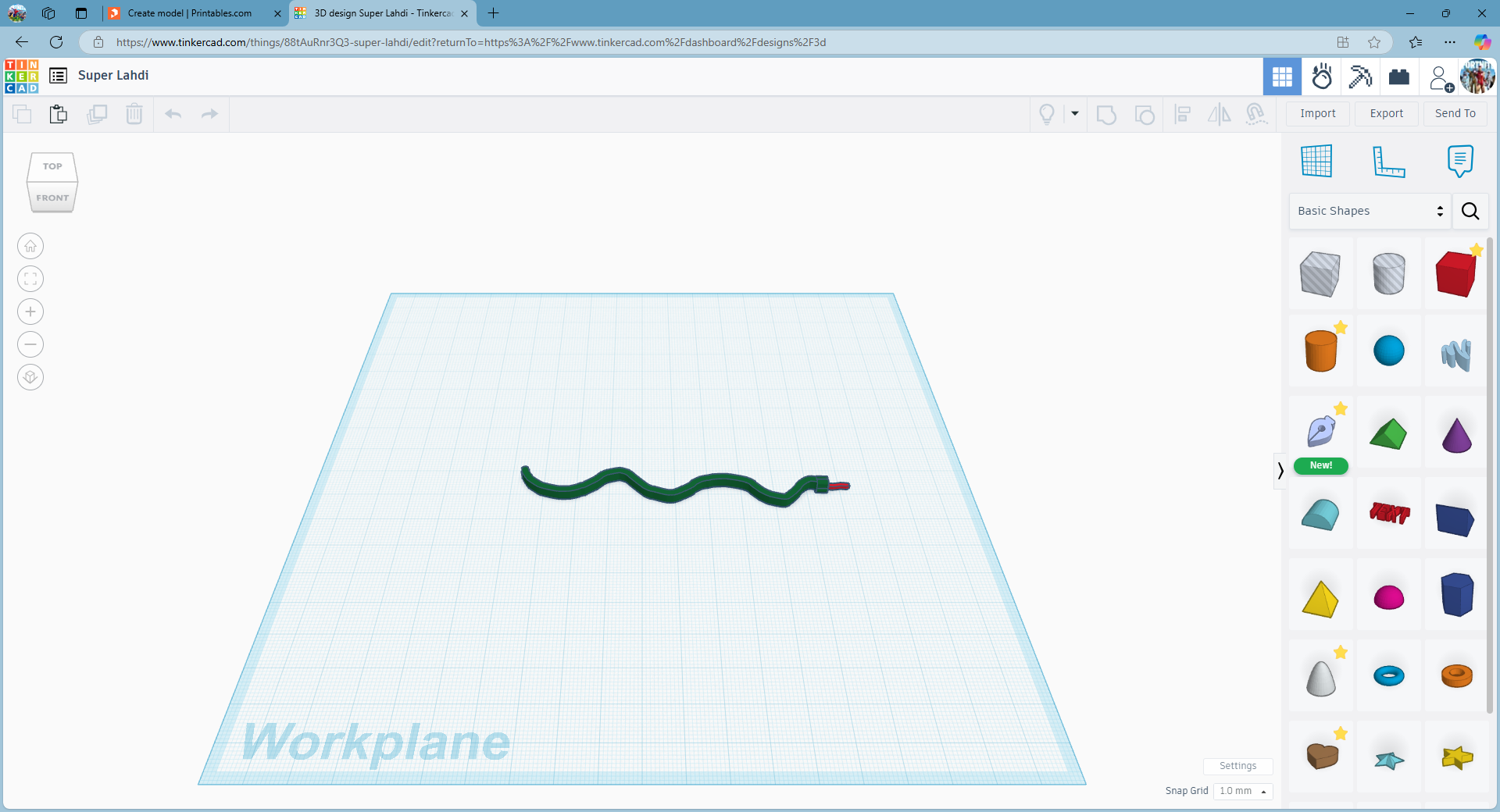The width and height of the screenshot is (1500, 812).
Task: Select the Notes tool
Action: (1460, 161)
